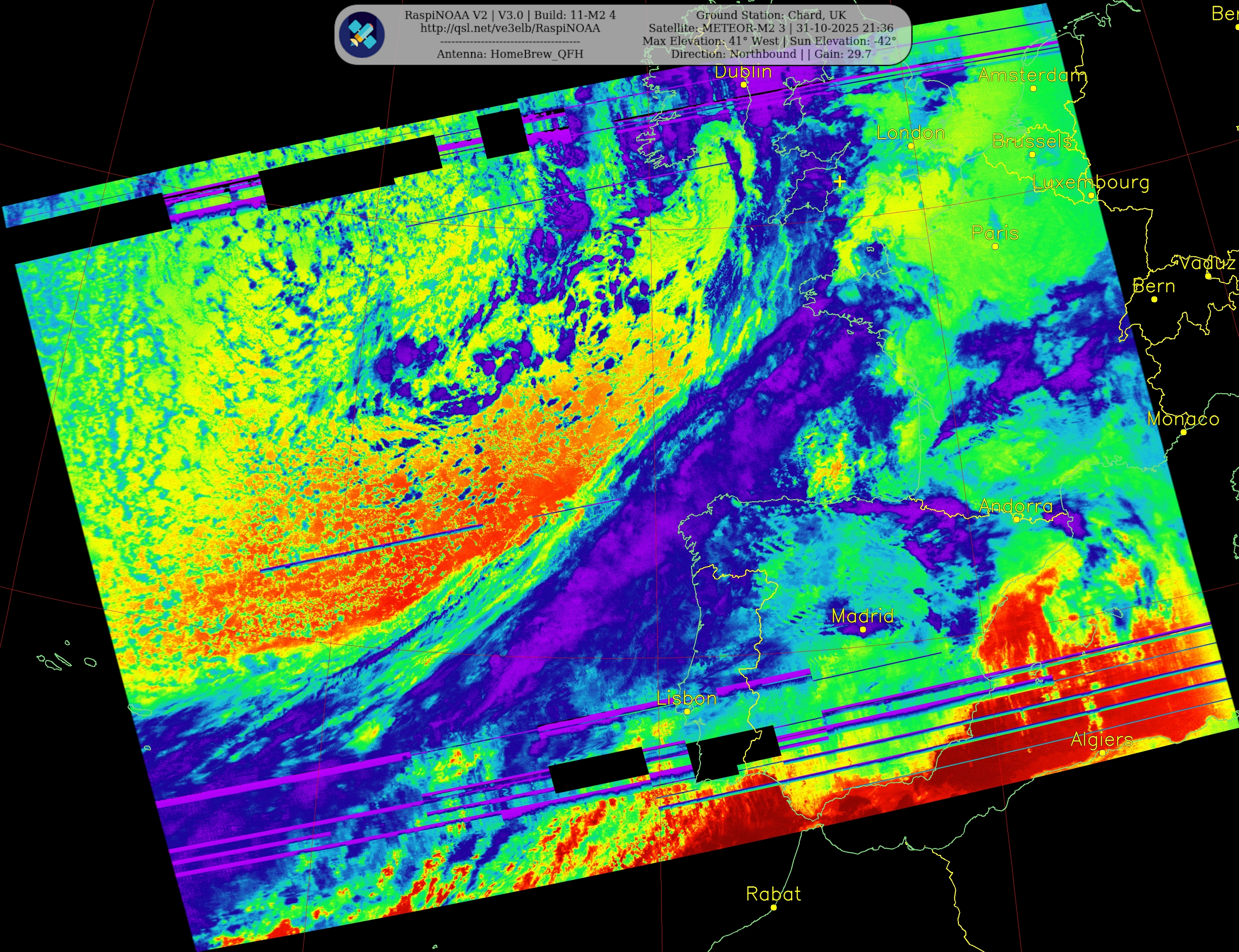
Task: Select the Luxembourg map label
Action: click(1090, 183)
